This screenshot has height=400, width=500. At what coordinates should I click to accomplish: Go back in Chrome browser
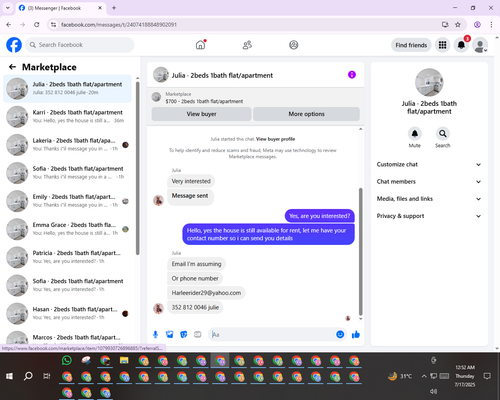9,24
